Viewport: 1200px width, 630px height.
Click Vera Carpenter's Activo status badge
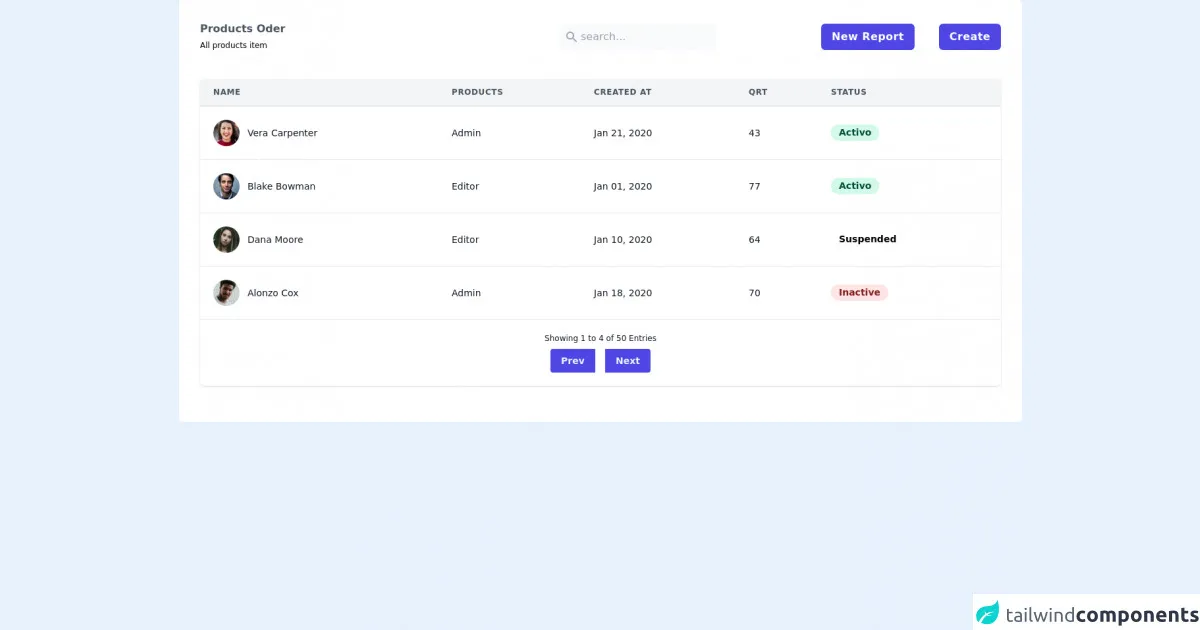(x=855, y=133)
